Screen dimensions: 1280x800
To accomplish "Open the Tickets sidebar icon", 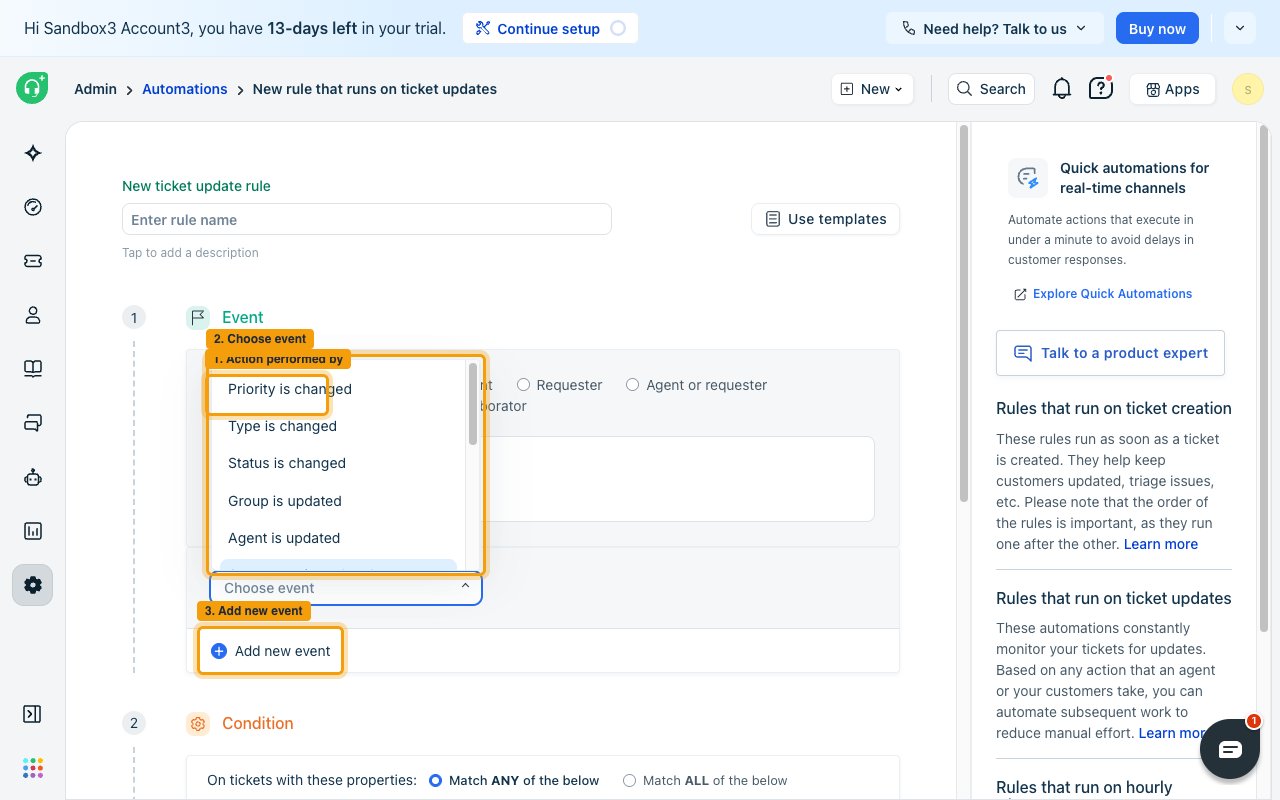I will coord(32,261).
